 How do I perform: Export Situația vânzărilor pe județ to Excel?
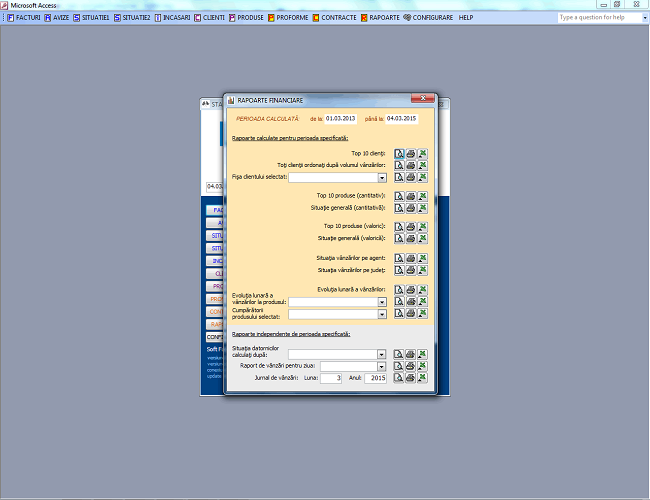click(422, 270)
